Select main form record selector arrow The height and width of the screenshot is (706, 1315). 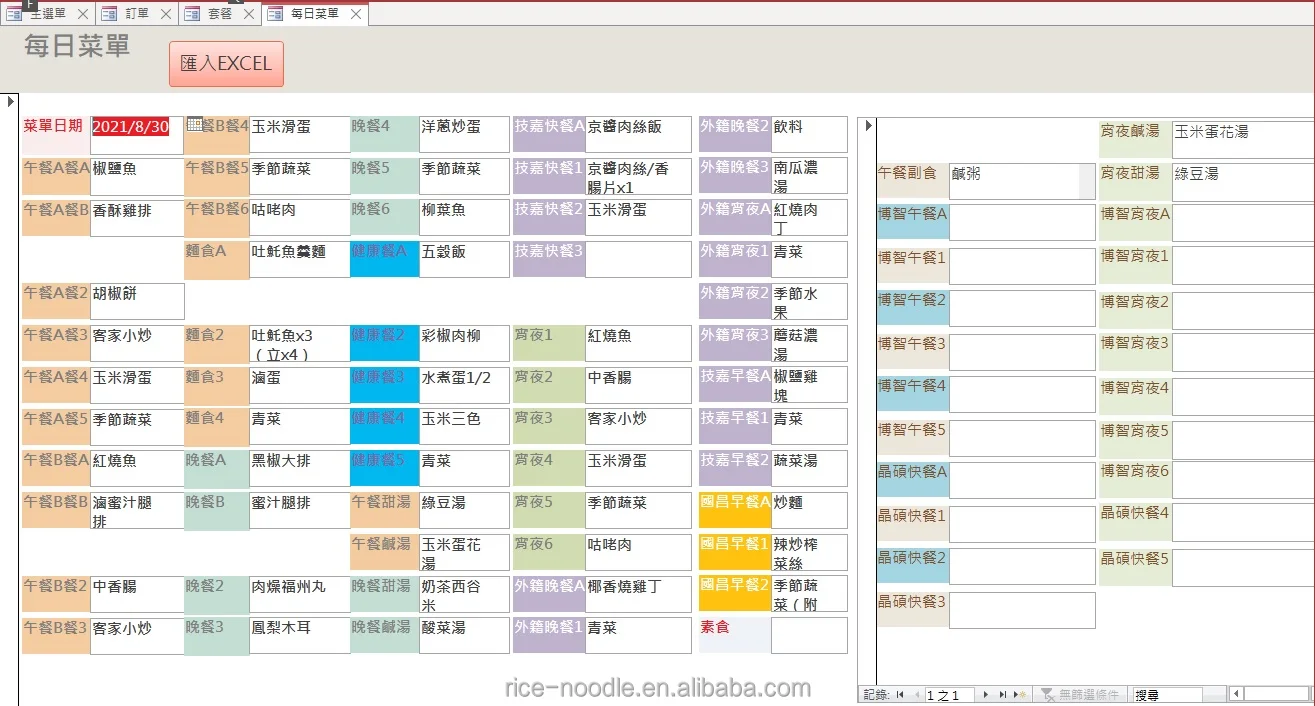[11, 101]
